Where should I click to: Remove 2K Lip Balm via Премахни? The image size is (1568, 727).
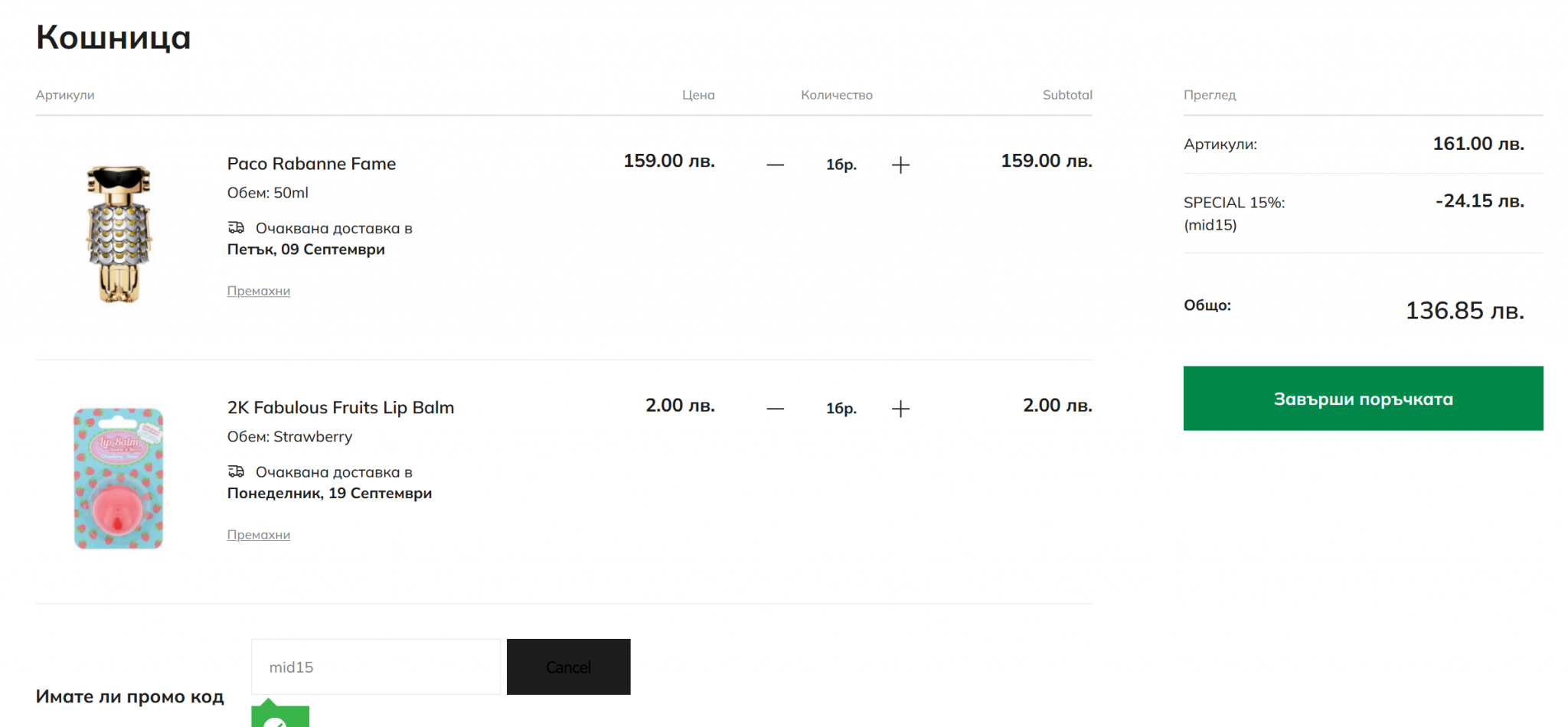point(258,535)
